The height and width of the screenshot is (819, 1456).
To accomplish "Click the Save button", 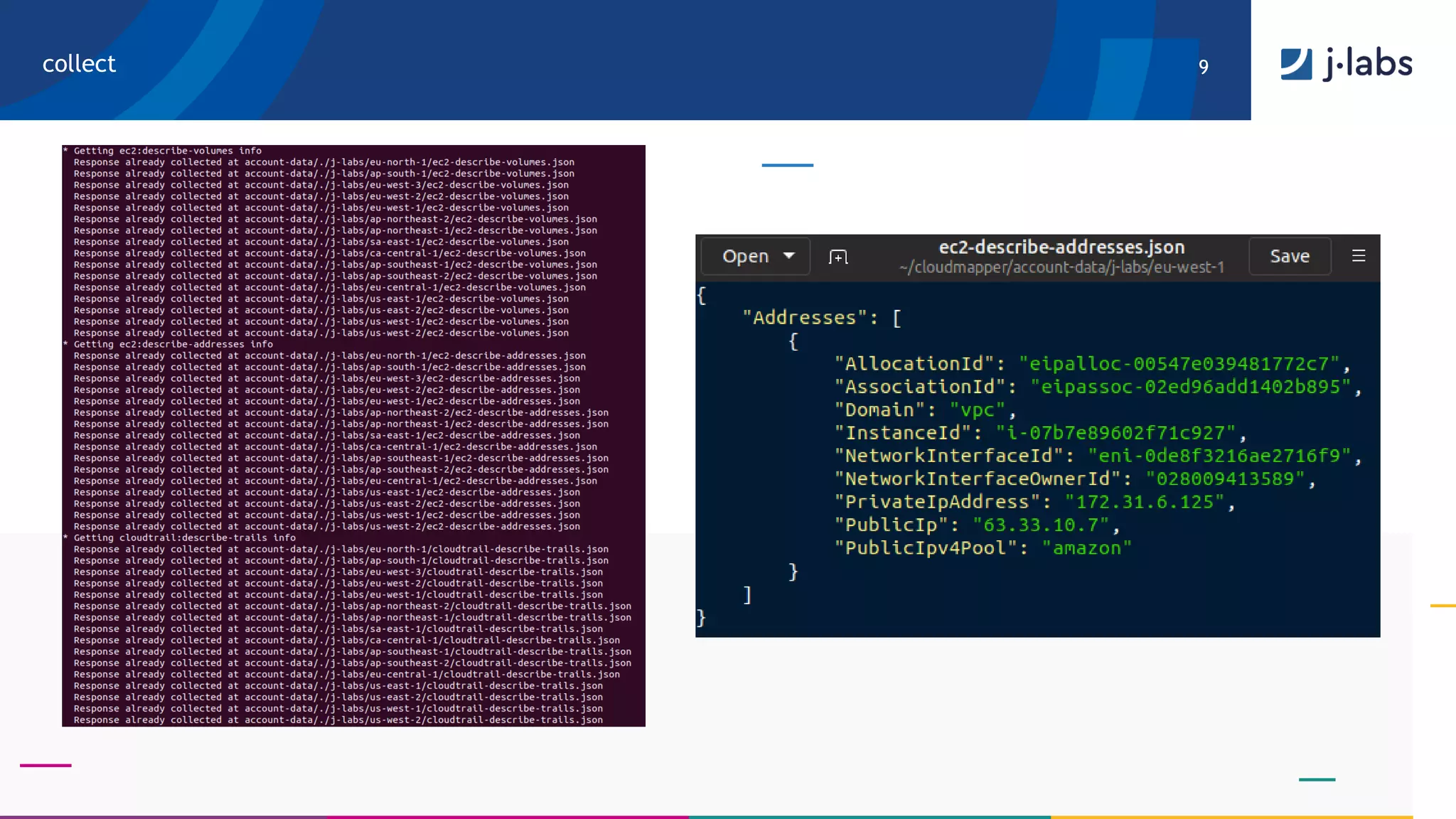I will (1289, 256).
